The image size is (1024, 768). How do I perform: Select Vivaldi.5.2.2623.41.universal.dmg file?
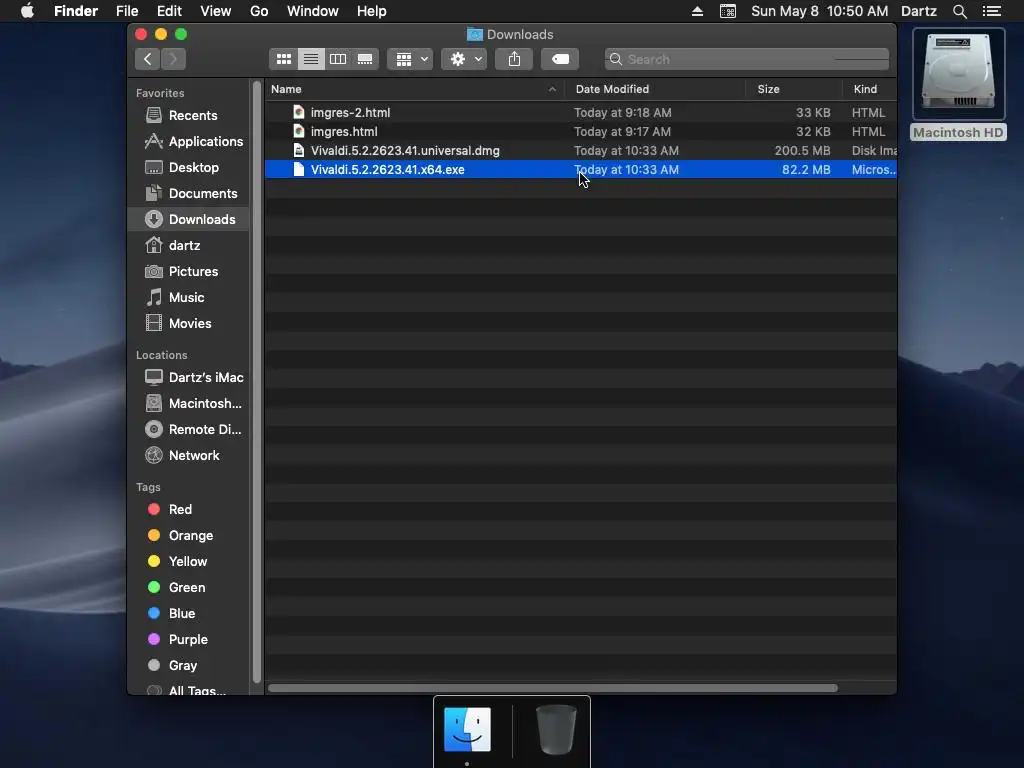[581, 151]
